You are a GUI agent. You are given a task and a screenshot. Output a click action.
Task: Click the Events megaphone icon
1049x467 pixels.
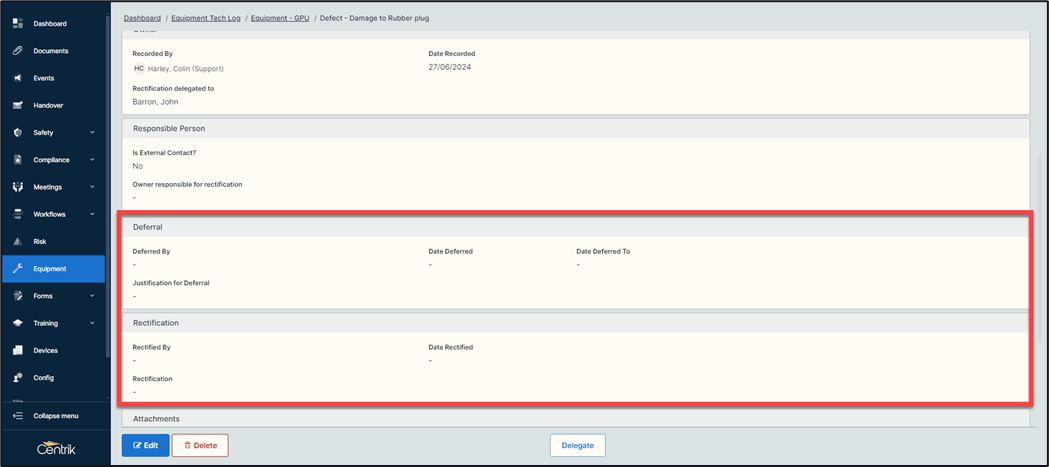[18, 78]
